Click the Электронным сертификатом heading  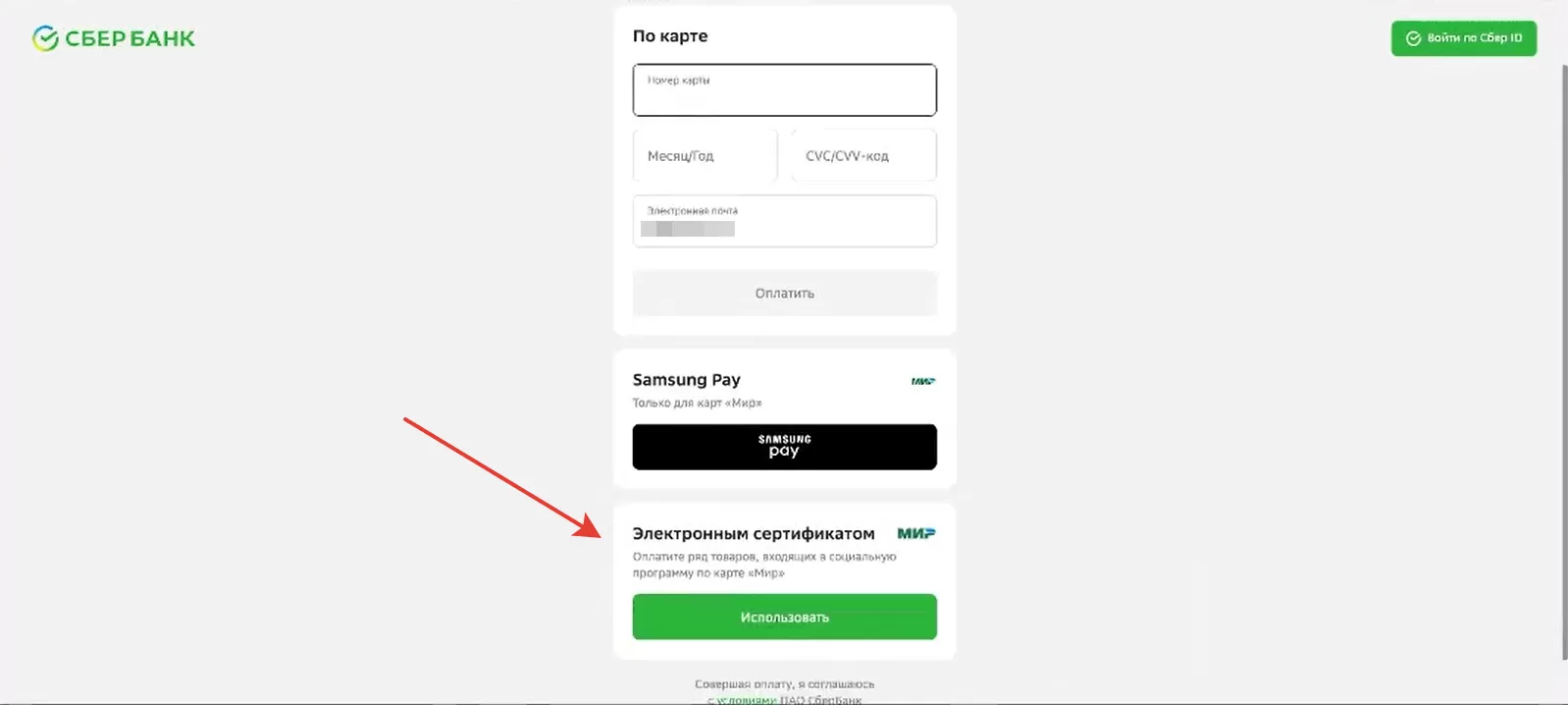pos(754,533)
